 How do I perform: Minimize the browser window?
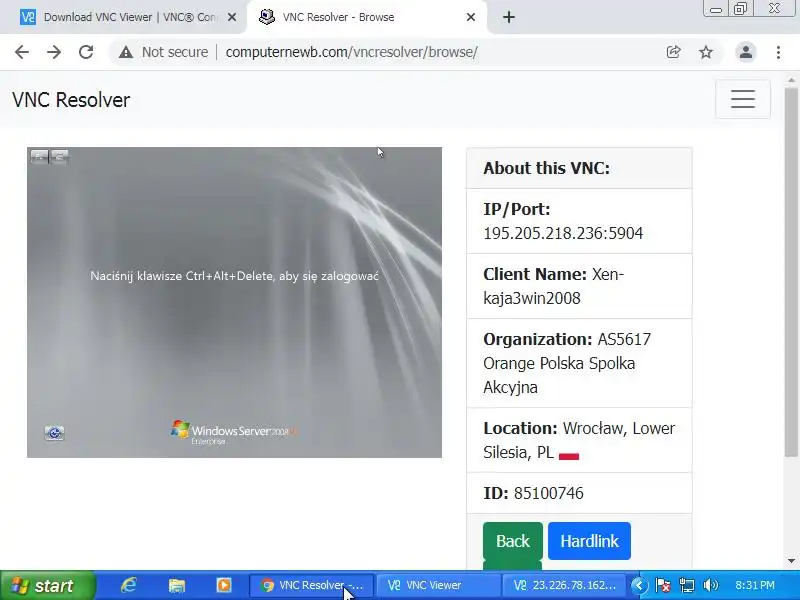click(716, 9)
